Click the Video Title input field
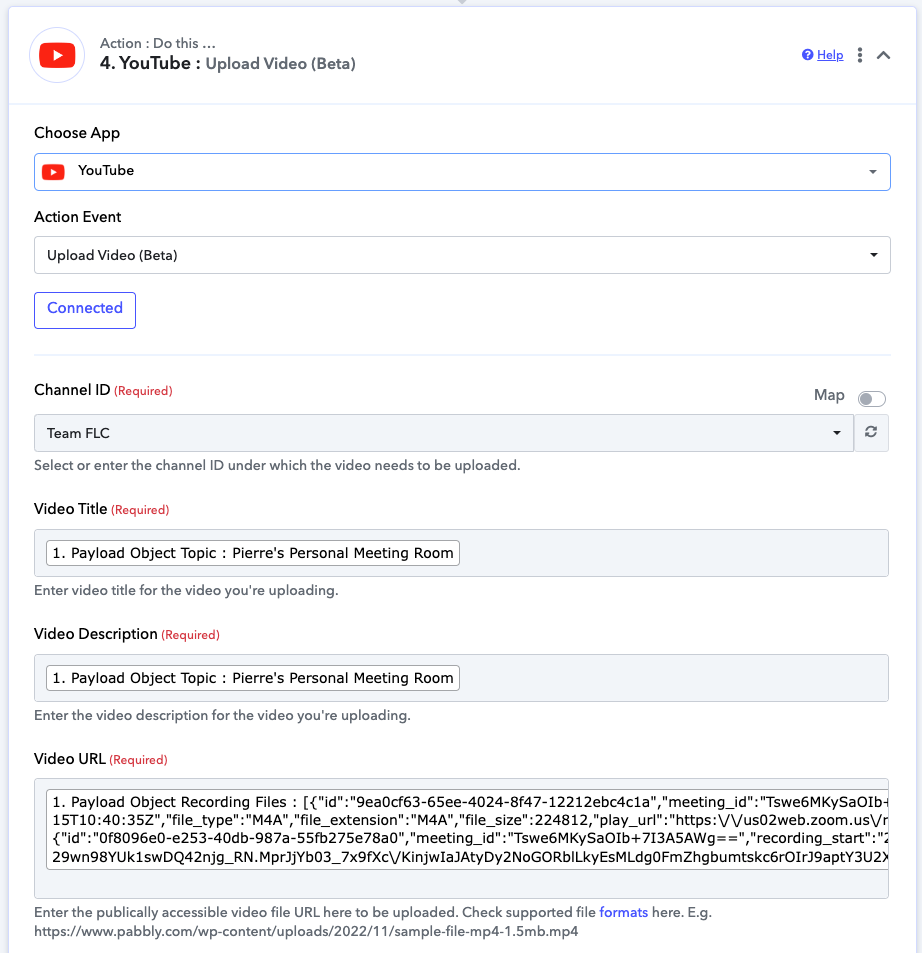 click(x=461, y=553)
